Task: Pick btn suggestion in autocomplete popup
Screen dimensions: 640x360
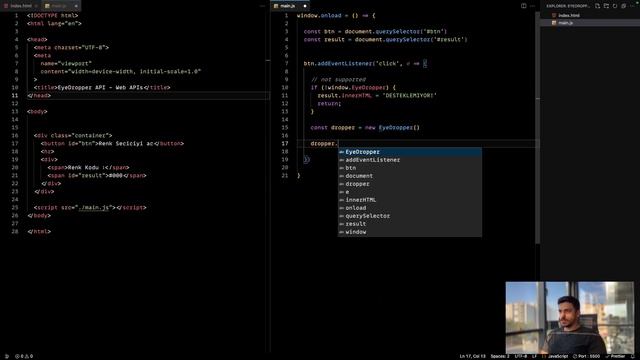Action: tap(410, 168)
